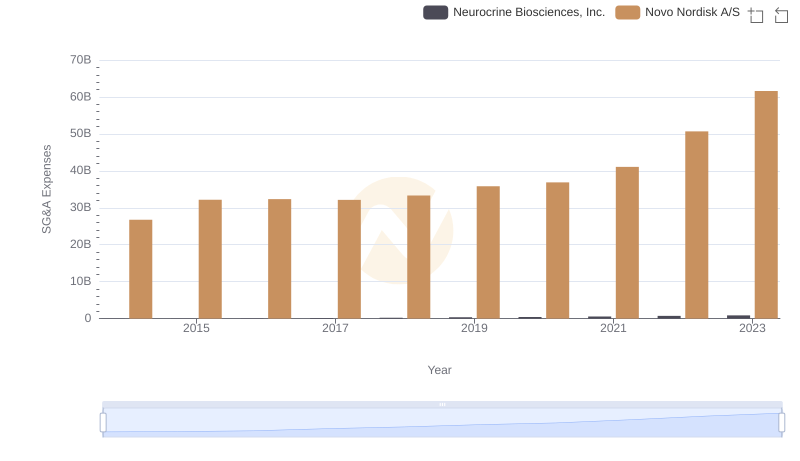Screen dimensions: 800x461
Task: Click the 20B y-axis label
Action: tap(81, 244)
